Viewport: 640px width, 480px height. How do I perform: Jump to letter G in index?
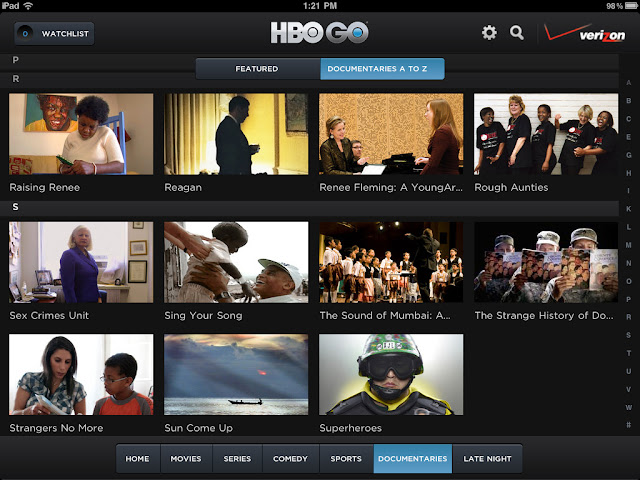[x=629, y=155]
